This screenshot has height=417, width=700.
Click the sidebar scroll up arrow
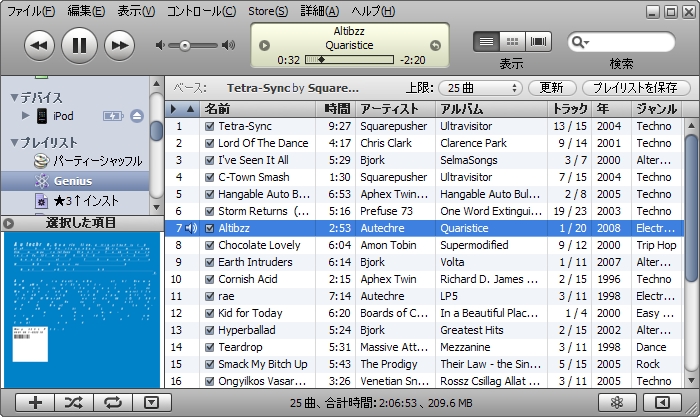click(x=156, y=83)
